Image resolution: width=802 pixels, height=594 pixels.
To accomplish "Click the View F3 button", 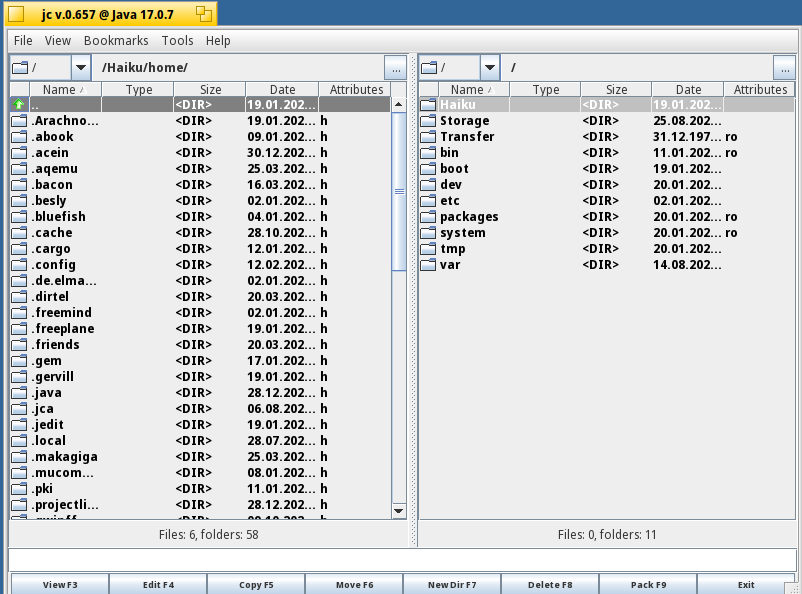I will click(x=60, y=584).
